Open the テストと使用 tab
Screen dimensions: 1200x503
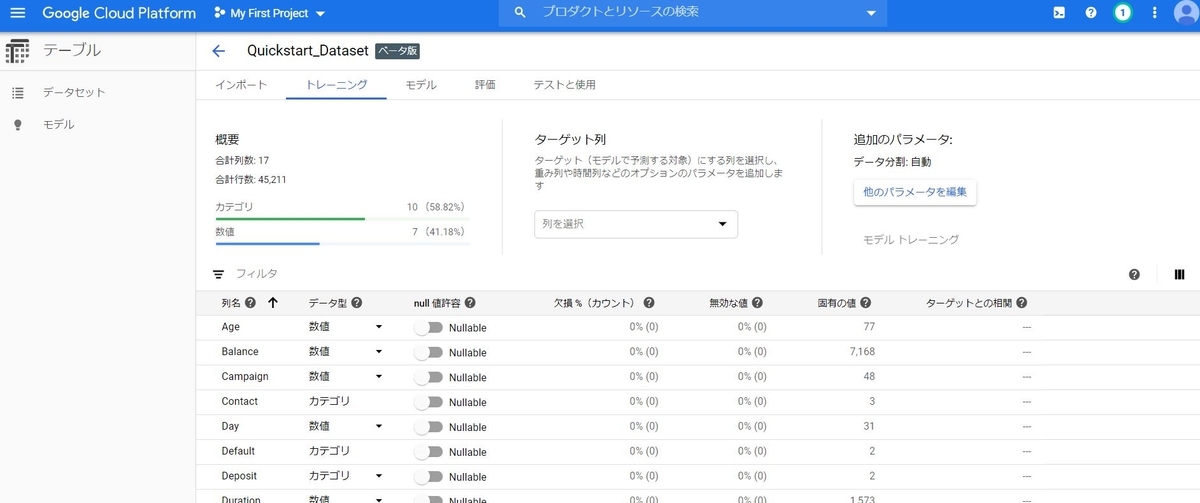pos(564,85)
